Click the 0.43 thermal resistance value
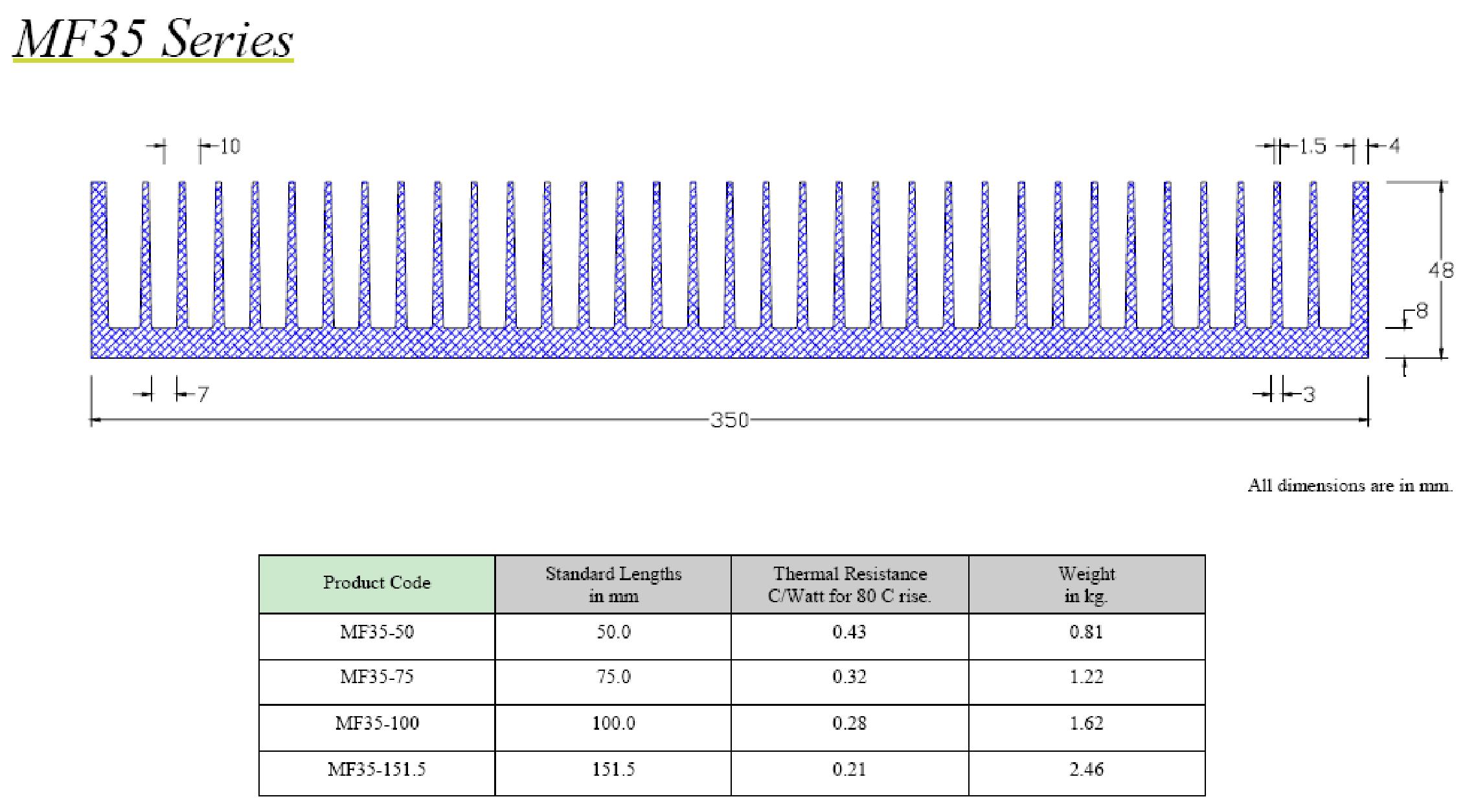The width and height of the screenshot is (1465, 812). (850, 631)
